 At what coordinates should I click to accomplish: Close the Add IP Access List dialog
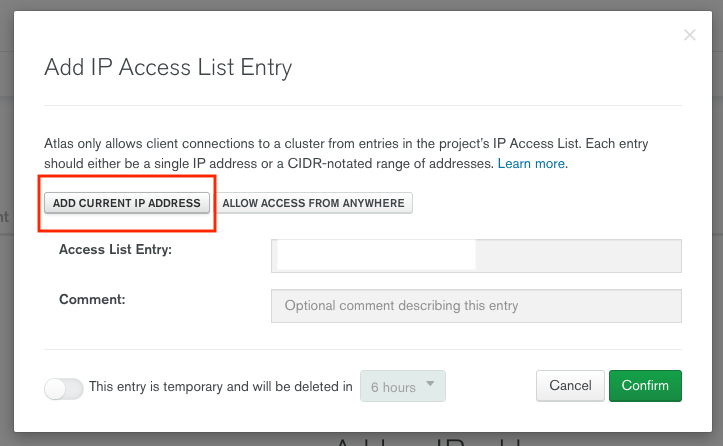[x=689, y=35]
